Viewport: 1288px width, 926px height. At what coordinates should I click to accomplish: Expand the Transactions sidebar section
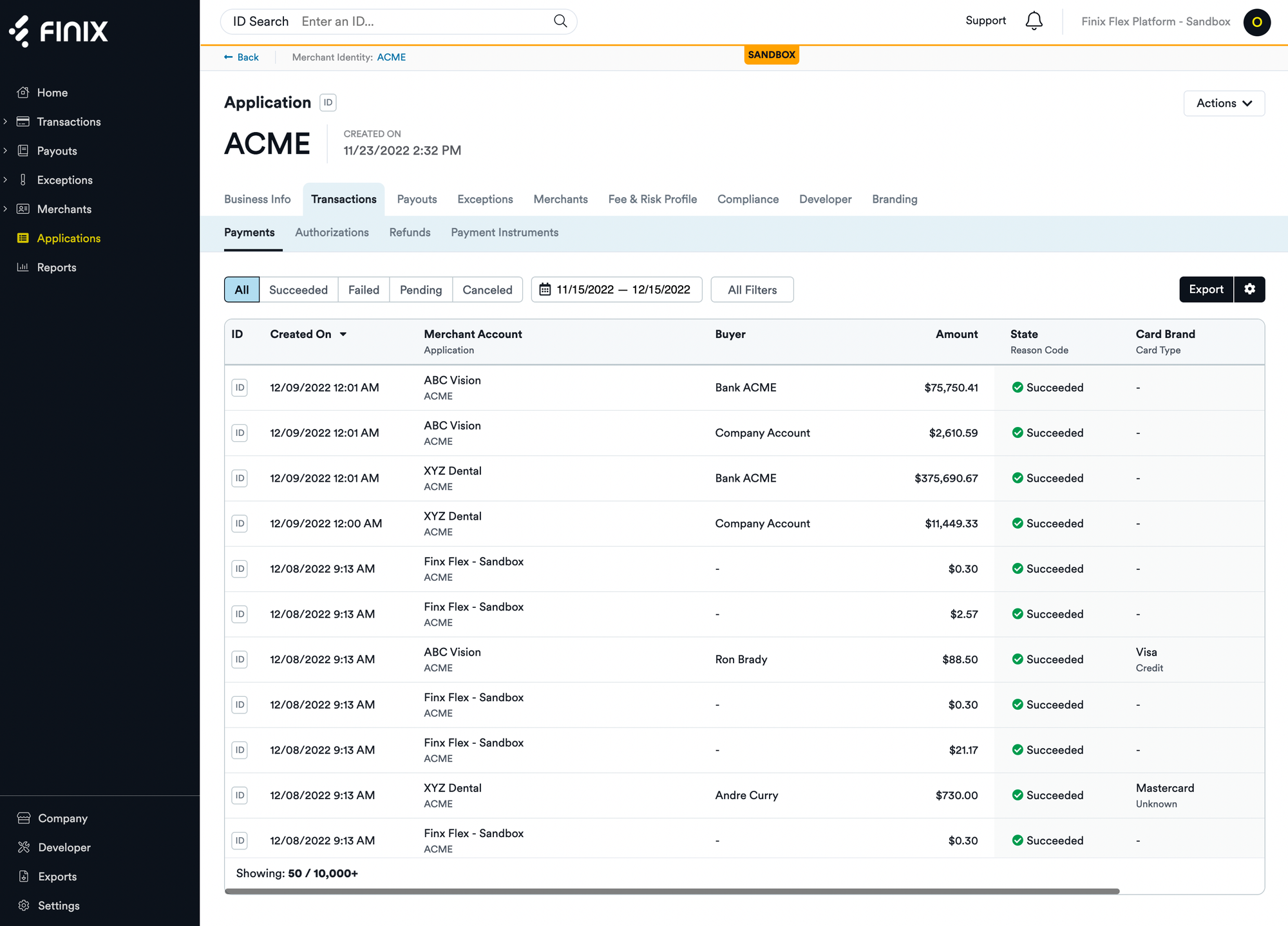tap(5, 122)
